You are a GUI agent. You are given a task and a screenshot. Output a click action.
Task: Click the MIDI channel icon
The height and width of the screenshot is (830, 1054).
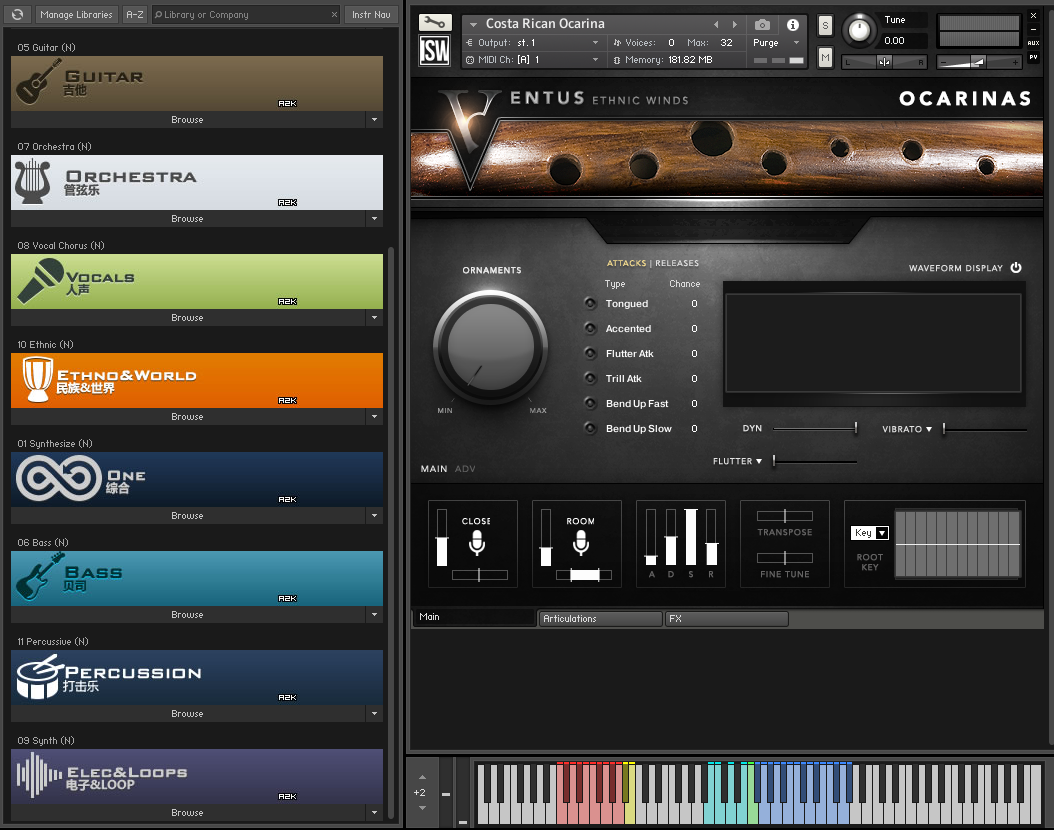[469, 60]
